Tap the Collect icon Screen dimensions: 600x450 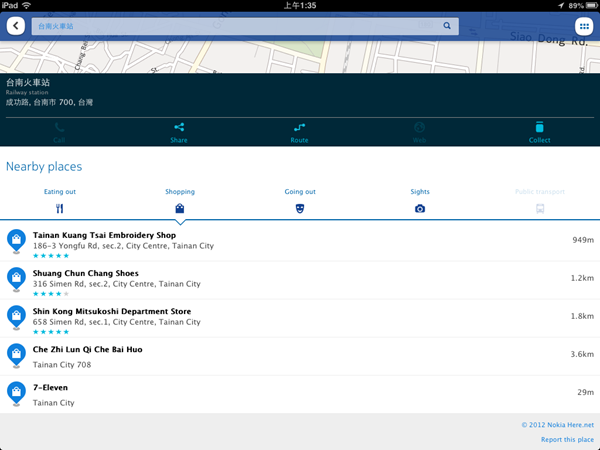click(x=540, y=127)
